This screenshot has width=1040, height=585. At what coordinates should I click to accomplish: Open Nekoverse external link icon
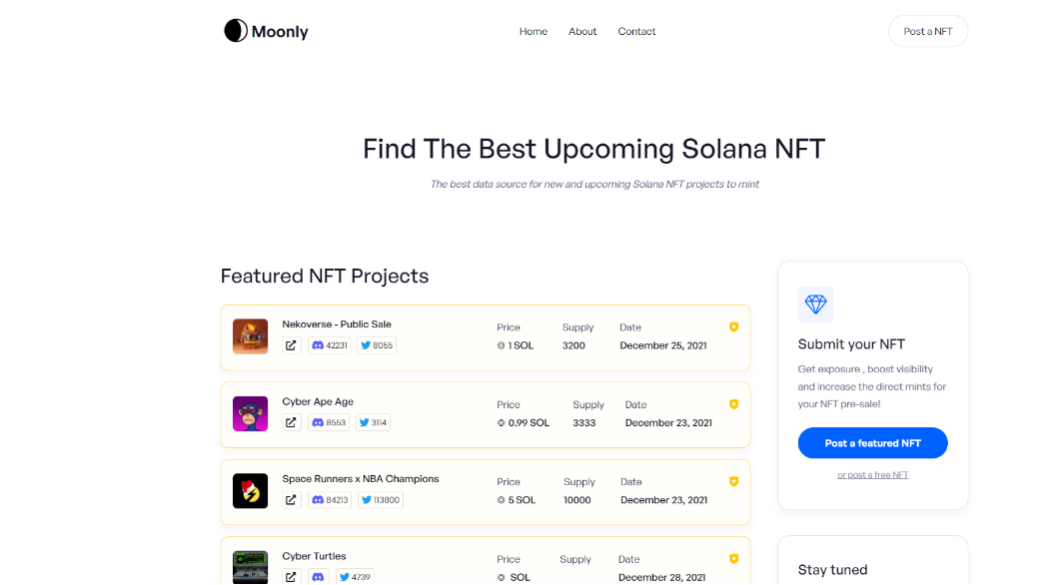coord(291,345)
